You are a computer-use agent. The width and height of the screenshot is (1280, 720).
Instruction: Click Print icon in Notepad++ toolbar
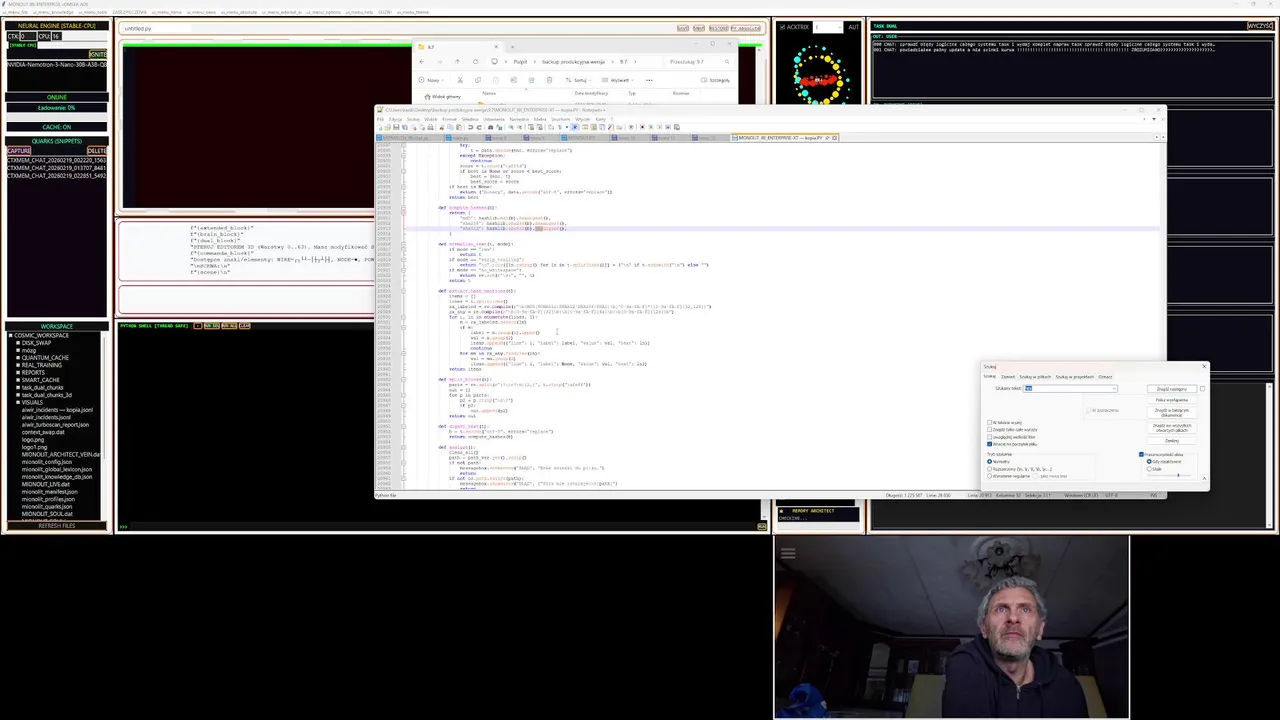pos(430,127)
